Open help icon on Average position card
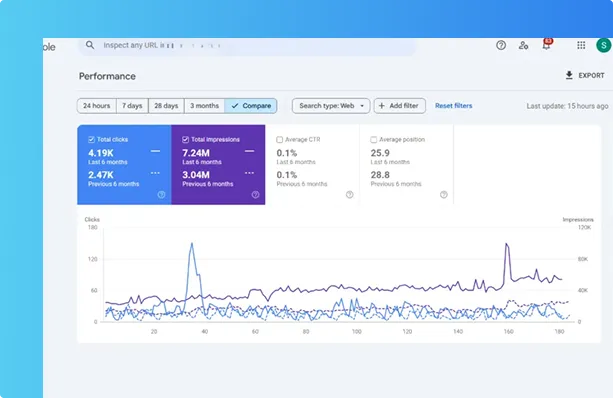Viewport: 613px width, 398px height. [444, 194]
